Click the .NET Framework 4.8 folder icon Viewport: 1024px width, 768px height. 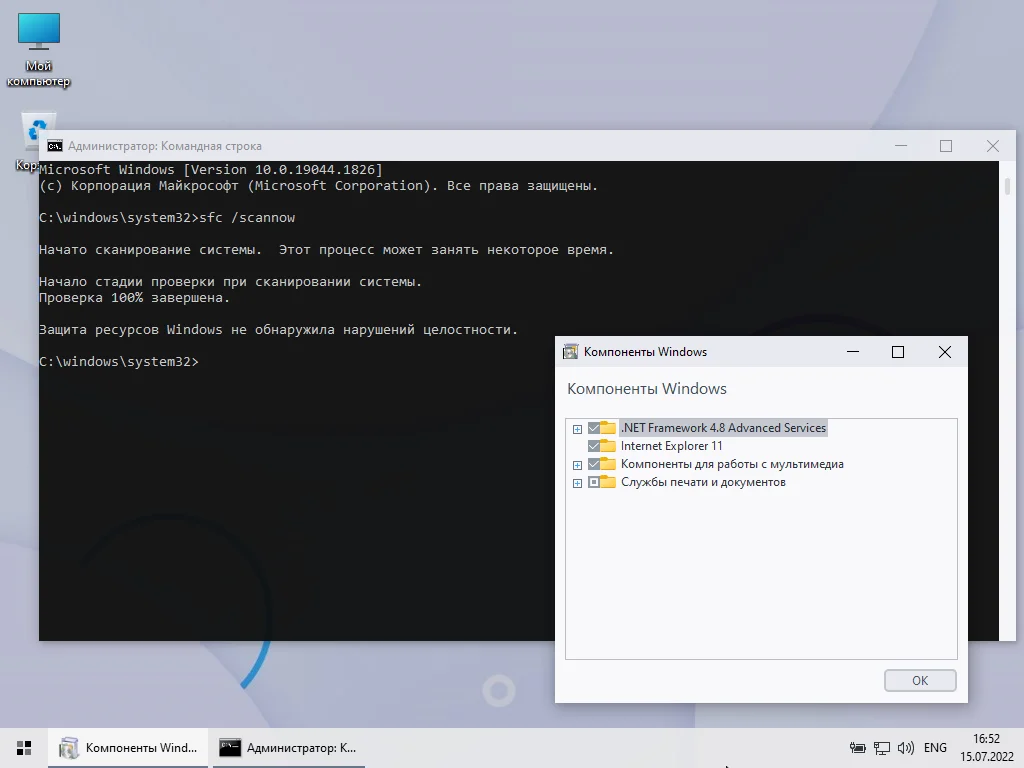[608, 428]
